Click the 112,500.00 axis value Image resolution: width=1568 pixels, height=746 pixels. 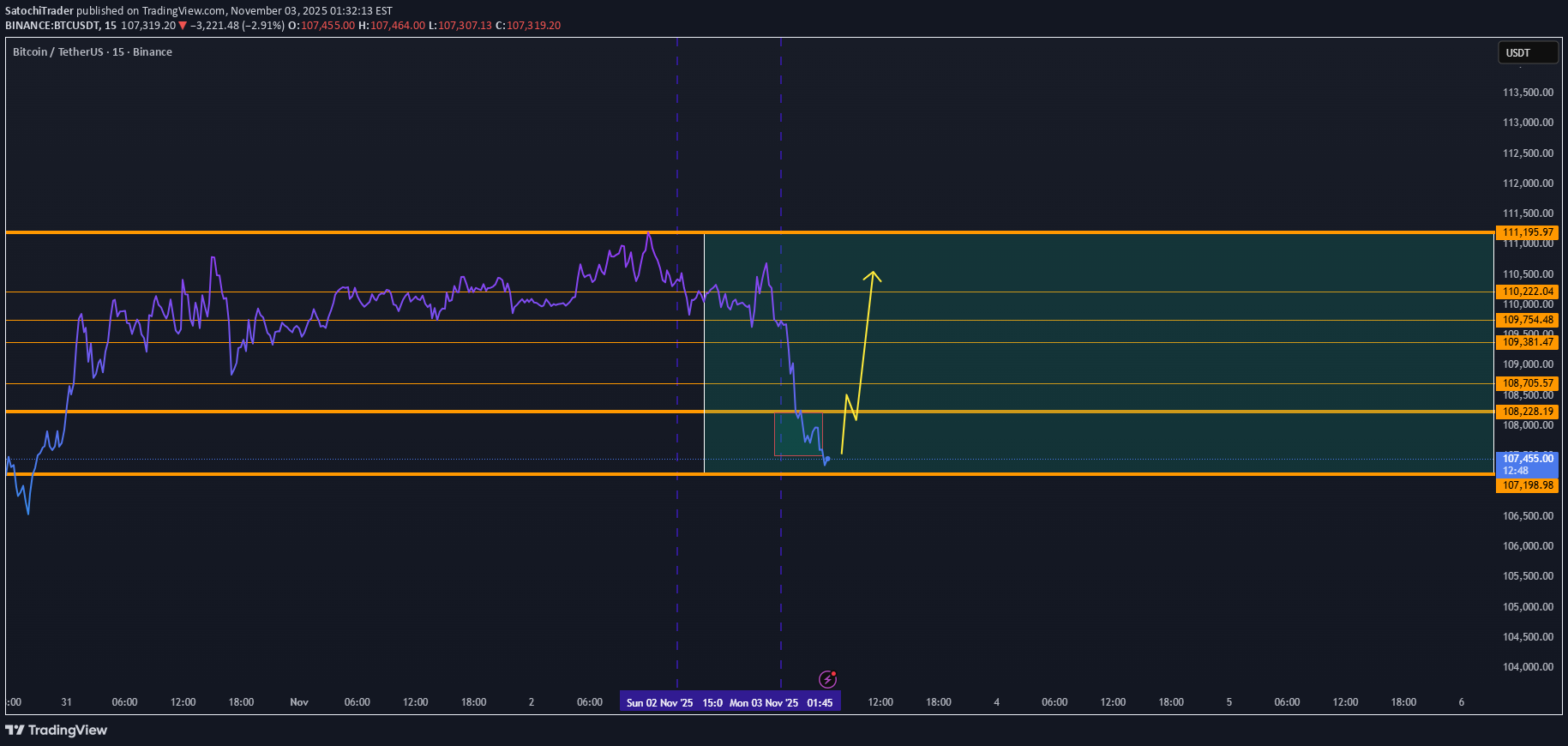pos(1528,153)
